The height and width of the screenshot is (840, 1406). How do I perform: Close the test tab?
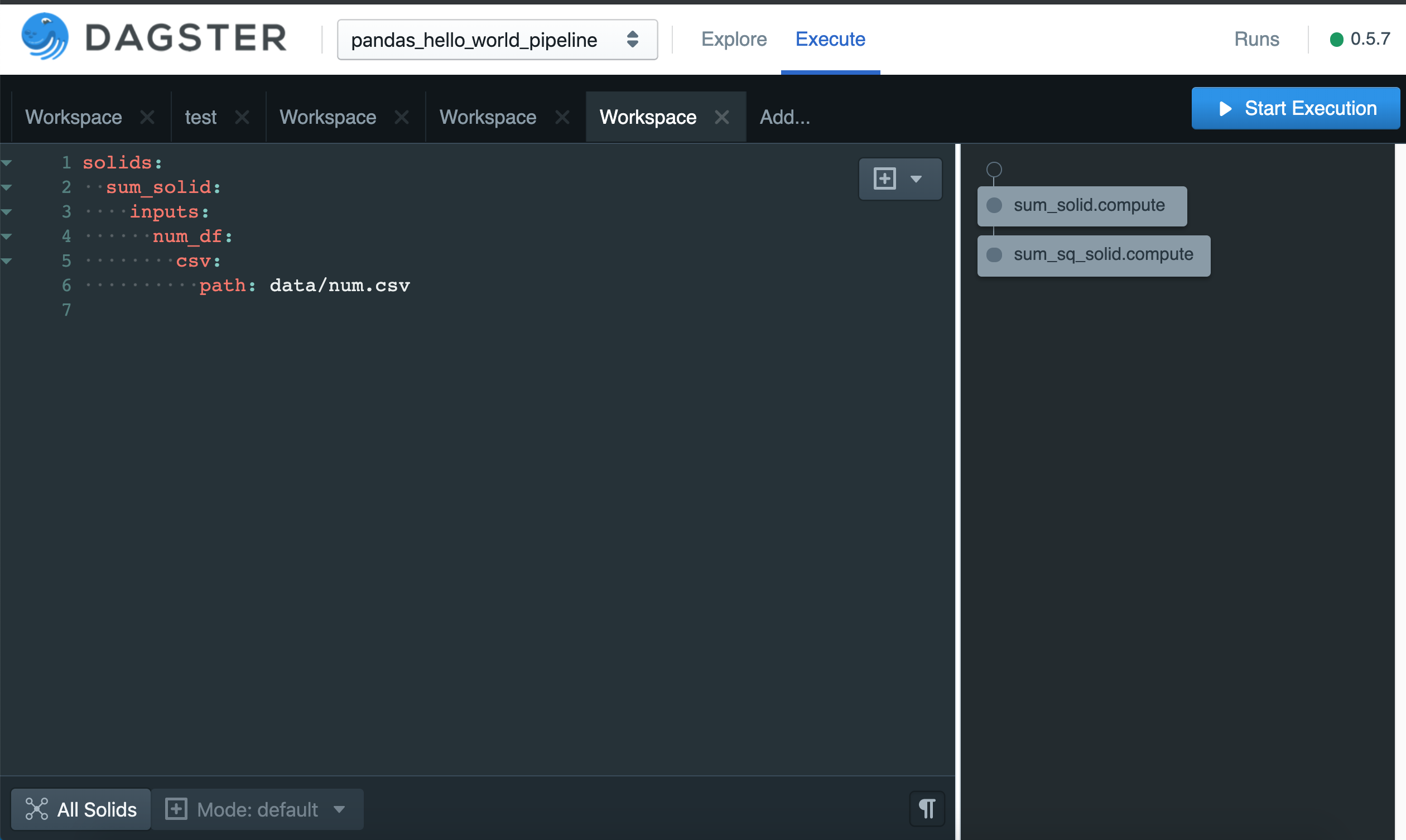click(242, 117)
